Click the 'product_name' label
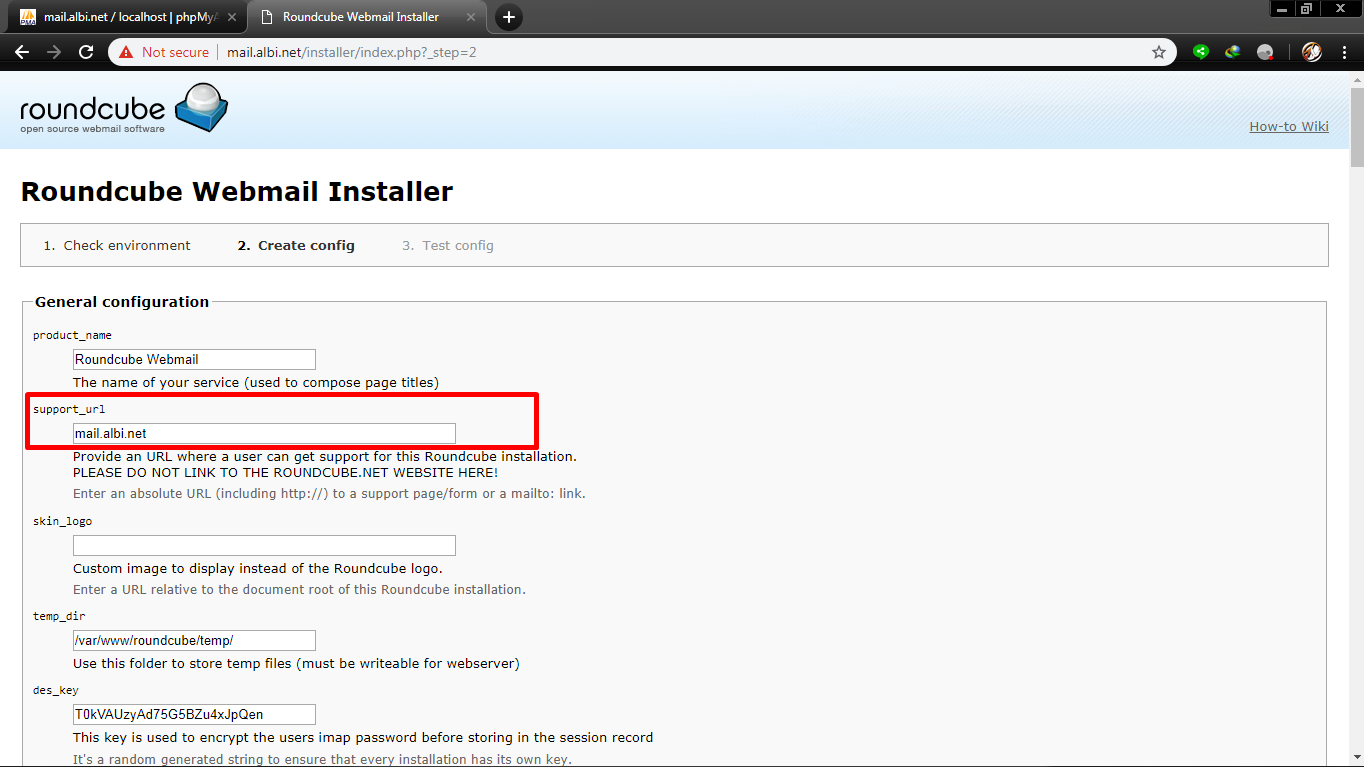This screenshot has height=767, width=1364. coord(72,335)
